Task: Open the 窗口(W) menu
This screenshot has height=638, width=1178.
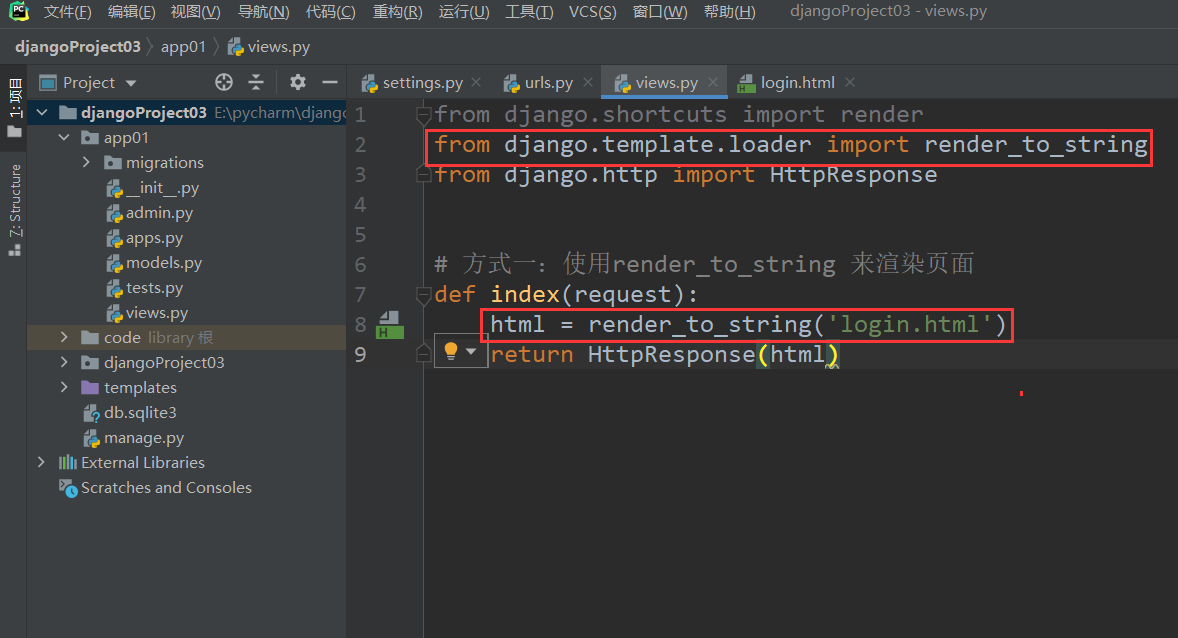Action: [660, 12]
